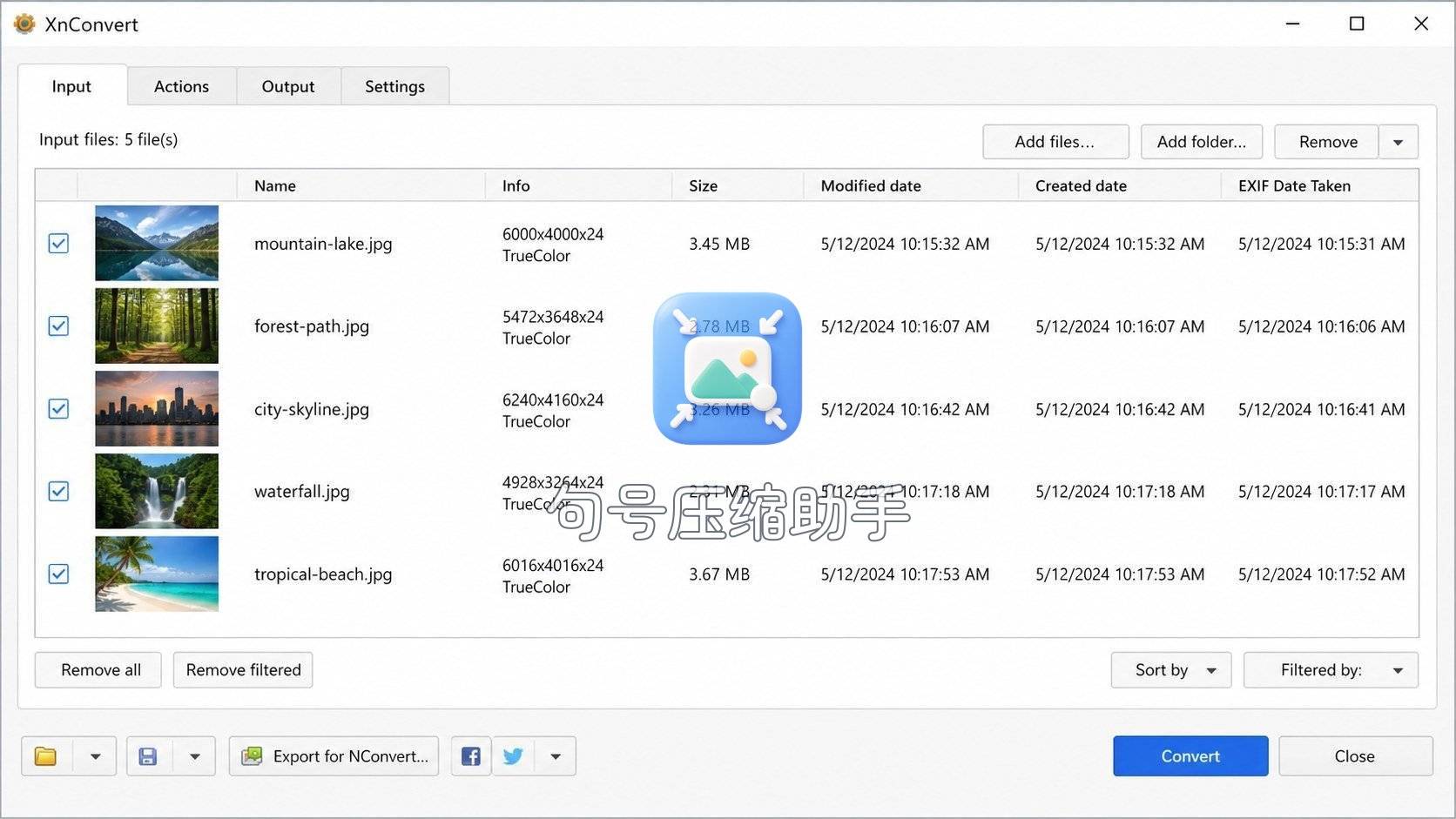The image size is (1456, 819).
Task: Select the waterfall thumbnail
Action: tap(157, 492)
